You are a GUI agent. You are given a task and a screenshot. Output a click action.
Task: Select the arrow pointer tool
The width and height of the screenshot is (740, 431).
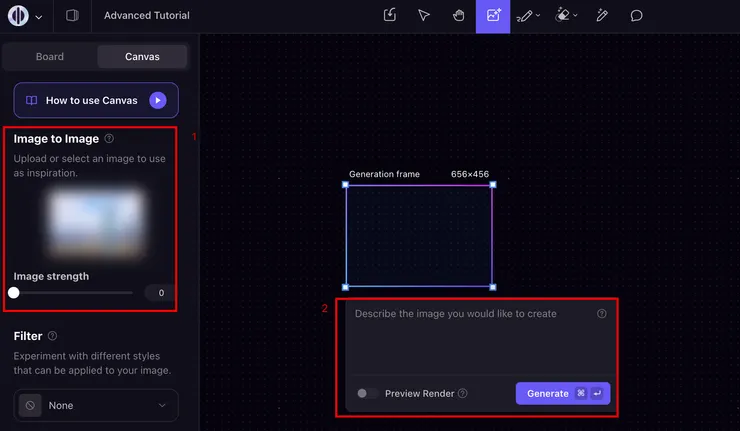click(424, 16)
